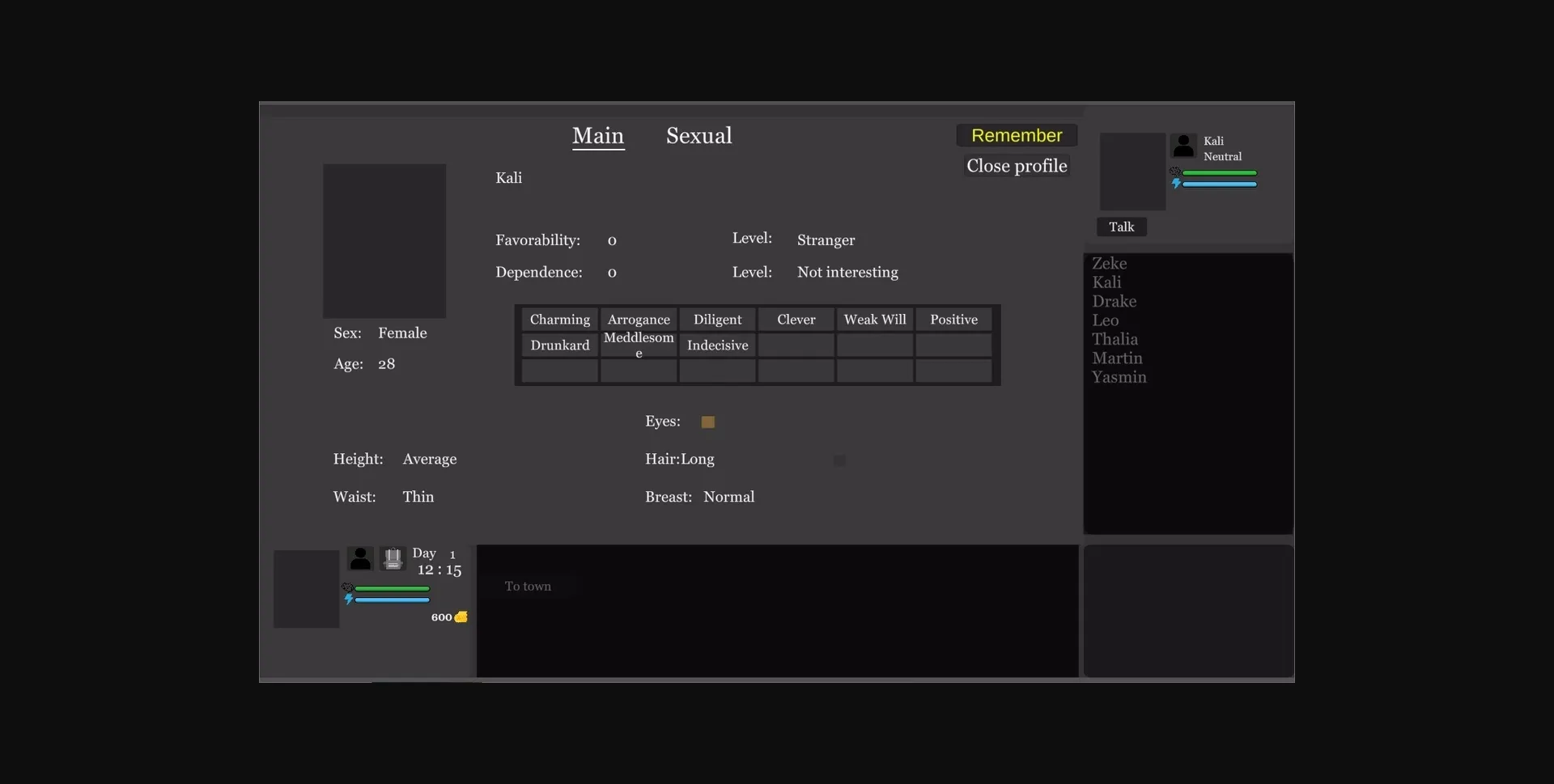Click the player's heart health icon
Screen dimensions: 1554x784
tap(347, 587)
